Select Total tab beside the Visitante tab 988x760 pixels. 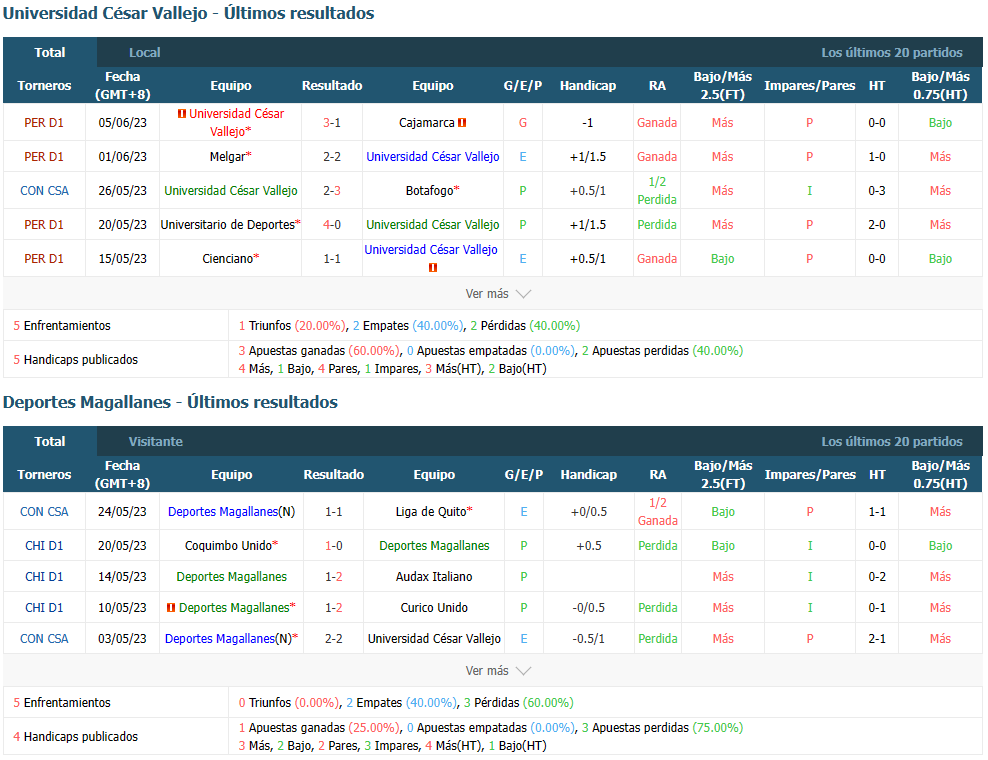[50, 442]
